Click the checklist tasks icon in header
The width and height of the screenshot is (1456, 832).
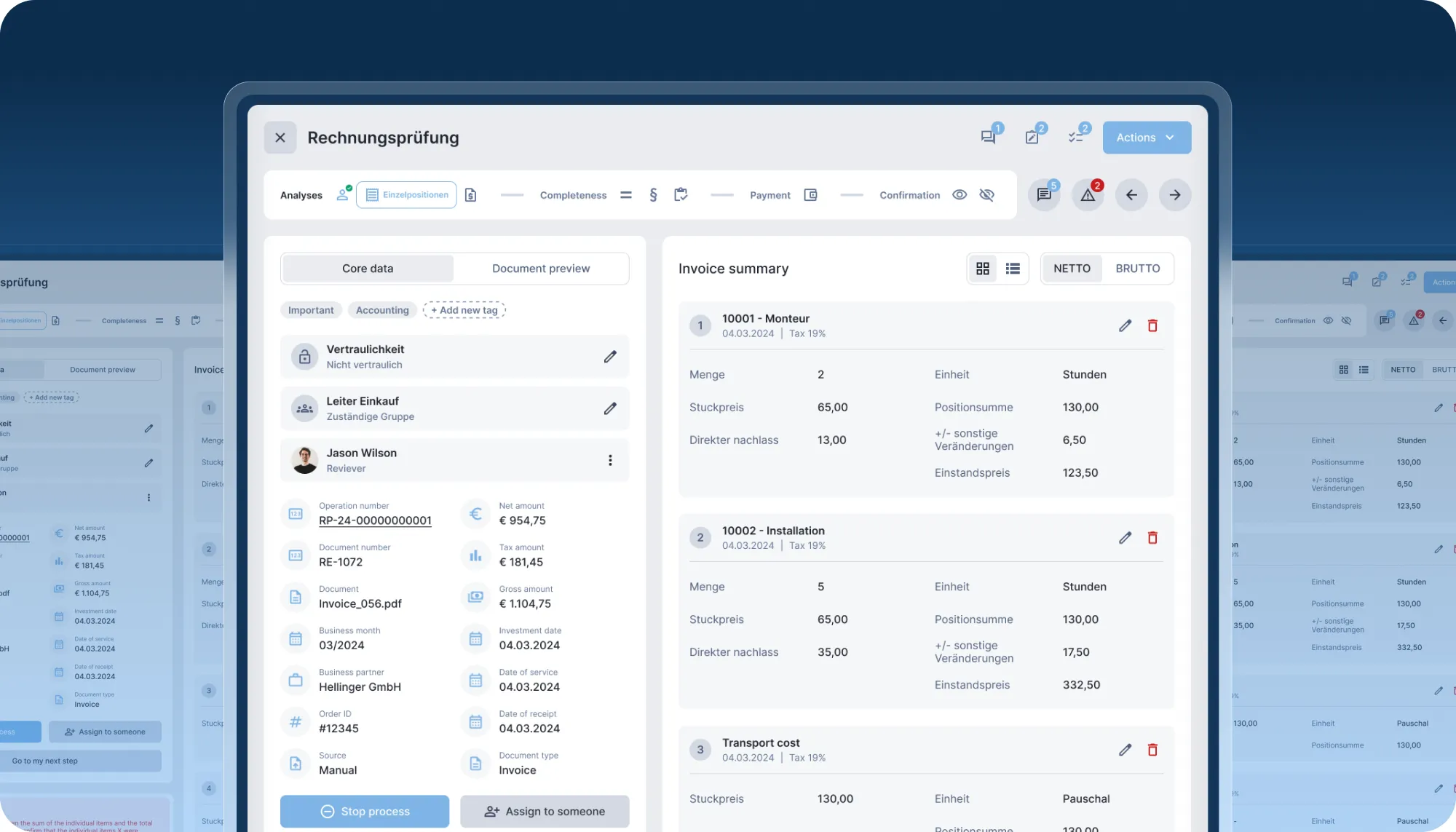[x=1076, y=137]
